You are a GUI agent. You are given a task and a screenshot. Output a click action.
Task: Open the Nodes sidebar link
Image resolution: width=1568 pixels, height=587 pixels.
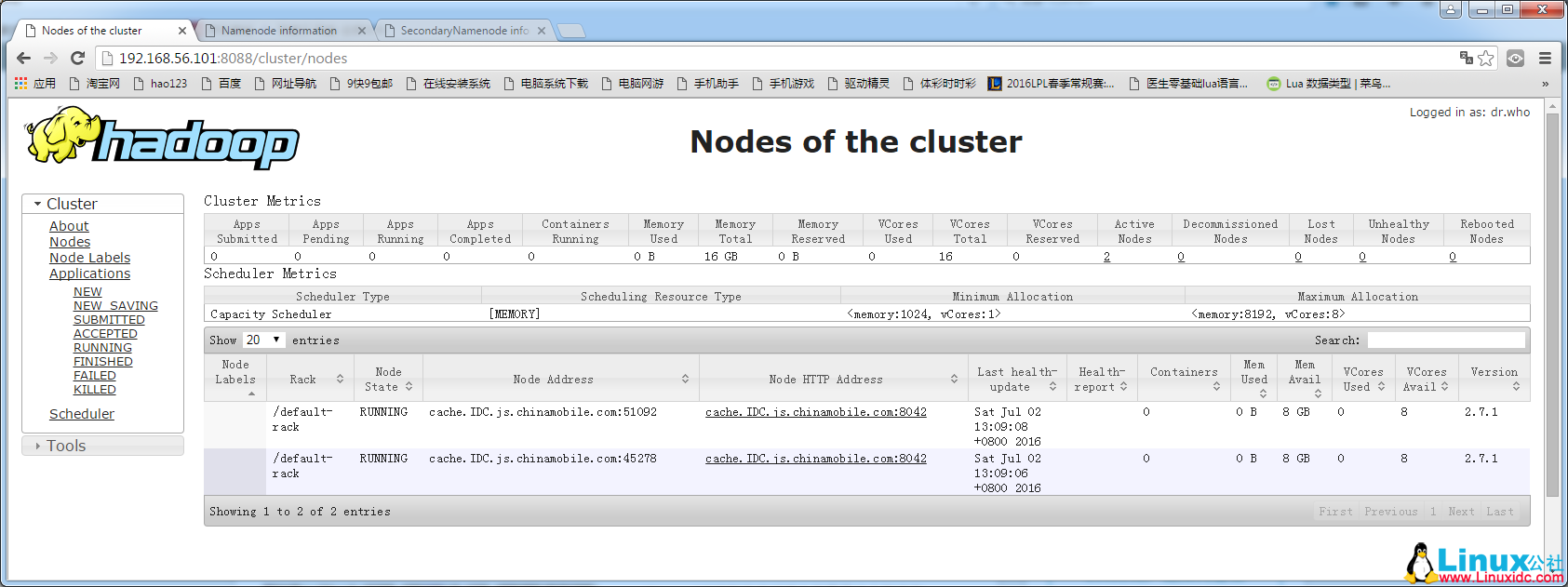[70, 242]
